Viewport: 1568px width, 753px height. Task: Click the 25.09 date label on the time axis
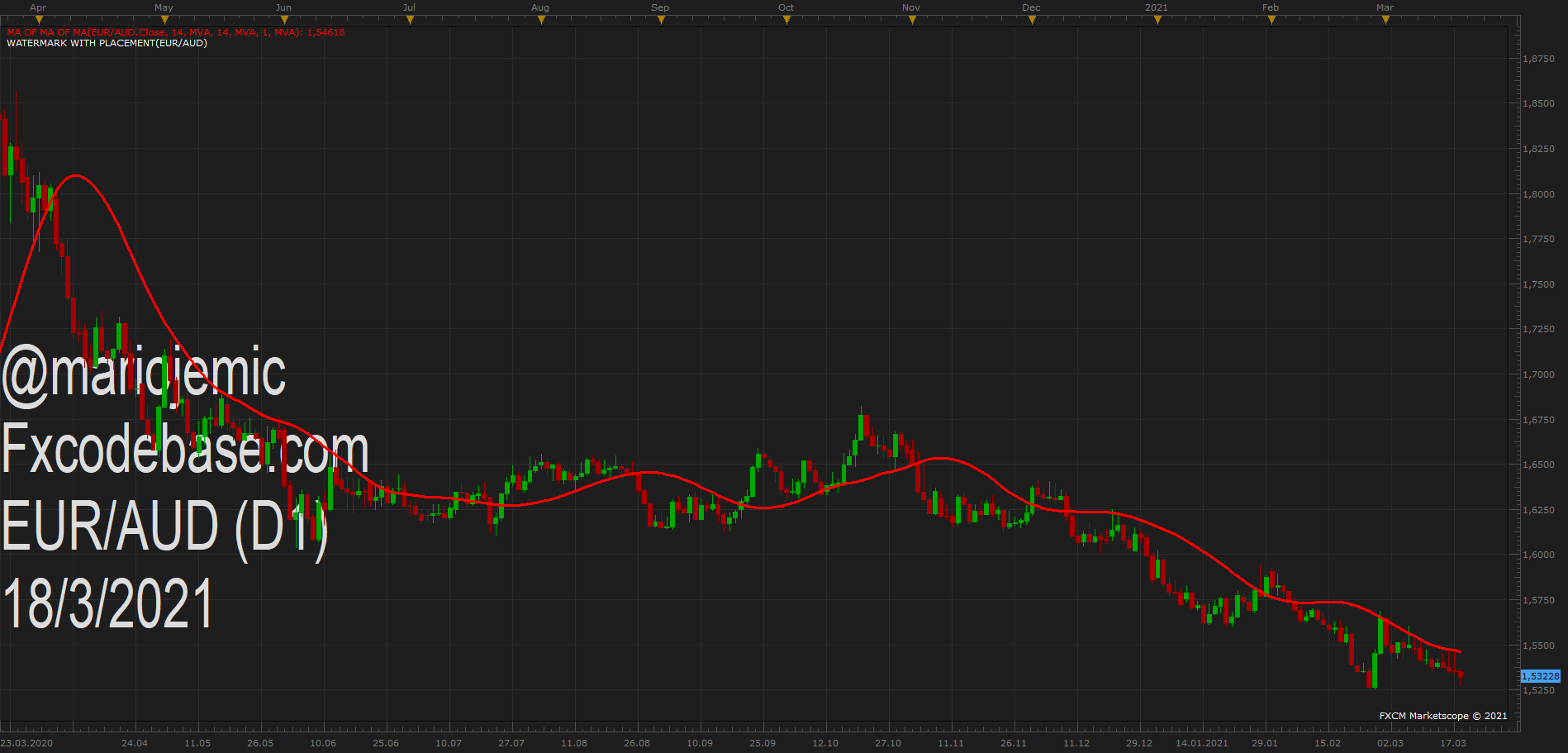(x=763, y=743)
